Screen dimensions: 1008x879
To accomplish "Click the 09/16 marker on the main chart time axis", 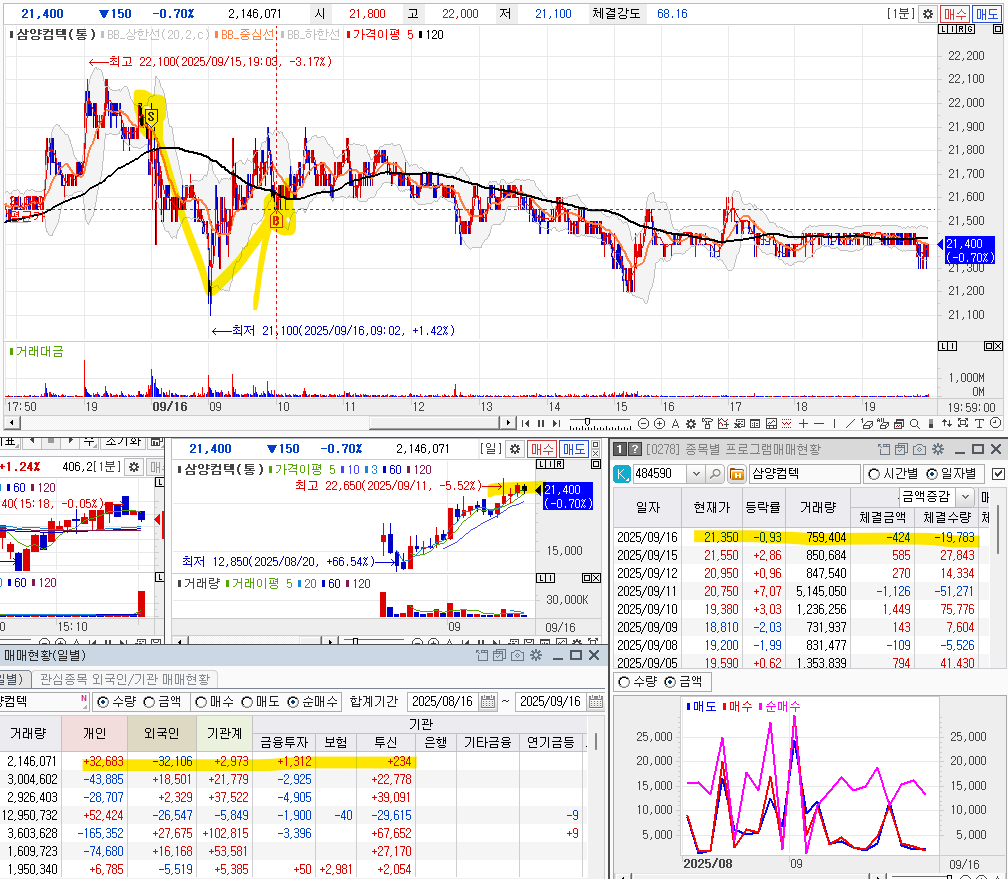I will coord(170,406).
